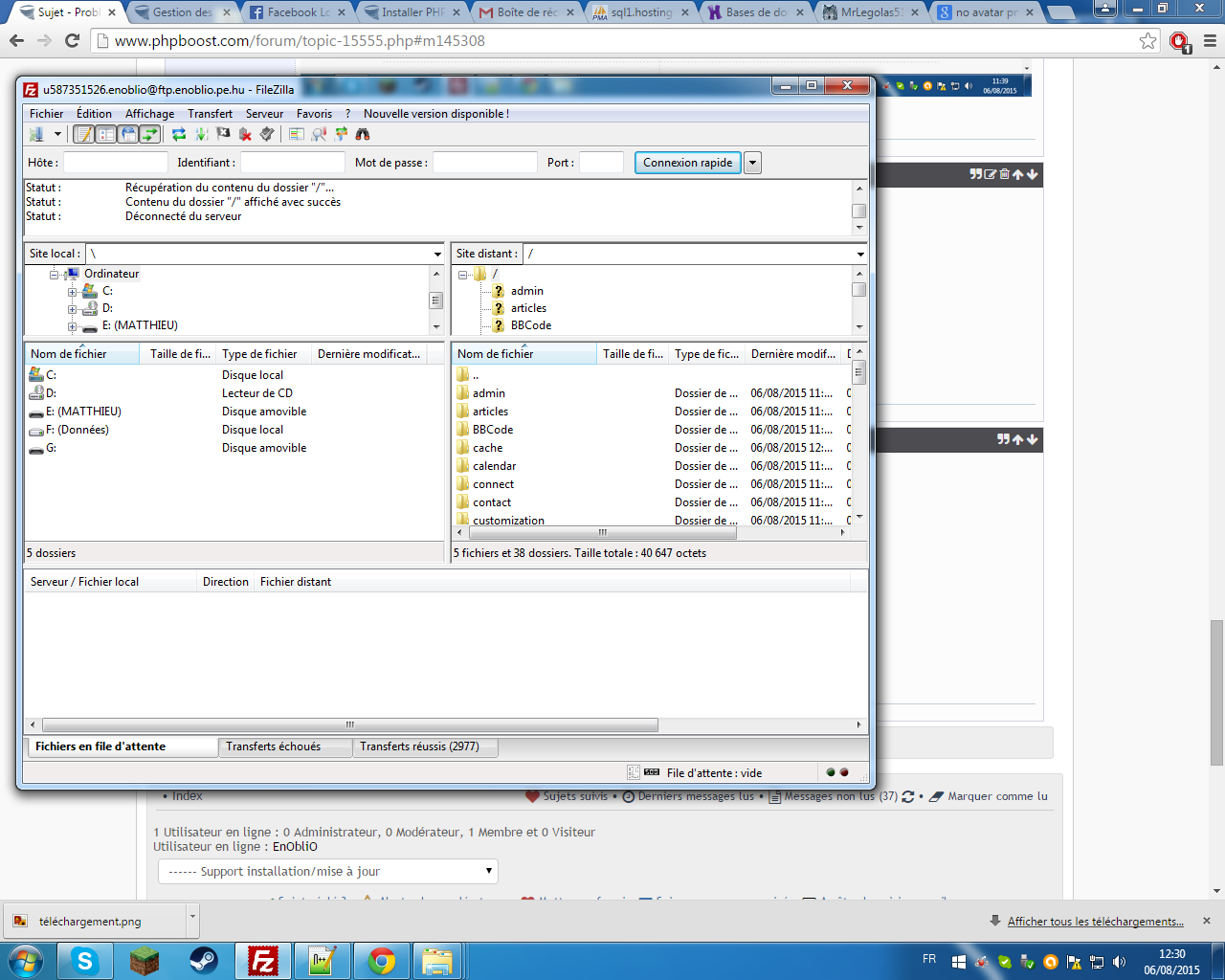Open the binoculars remote file search
Viewport: 1225px width, 980px height.
[x=363, y=135]
